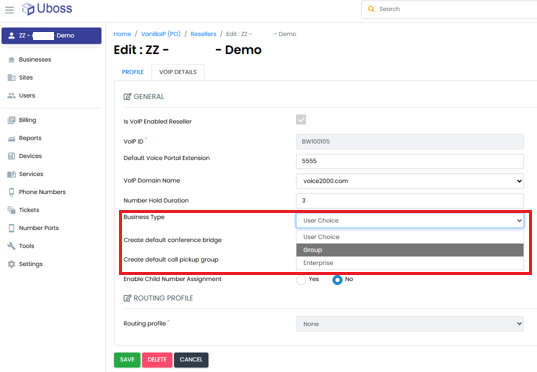Open Billing in the sidebar
This screenshot has width=537, height=372.
tap(27, 120)
